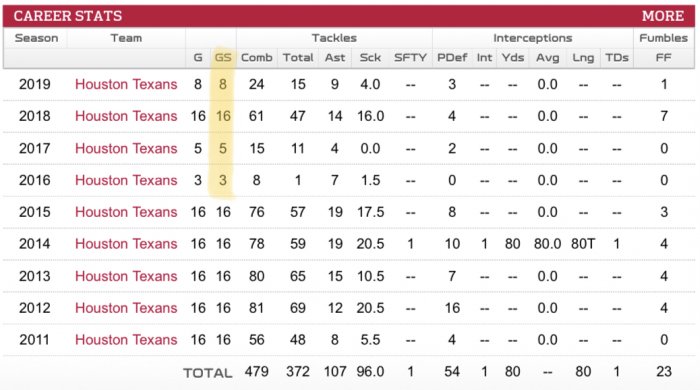
Task: Select the PDef column header
Action: tap(452, 58)
